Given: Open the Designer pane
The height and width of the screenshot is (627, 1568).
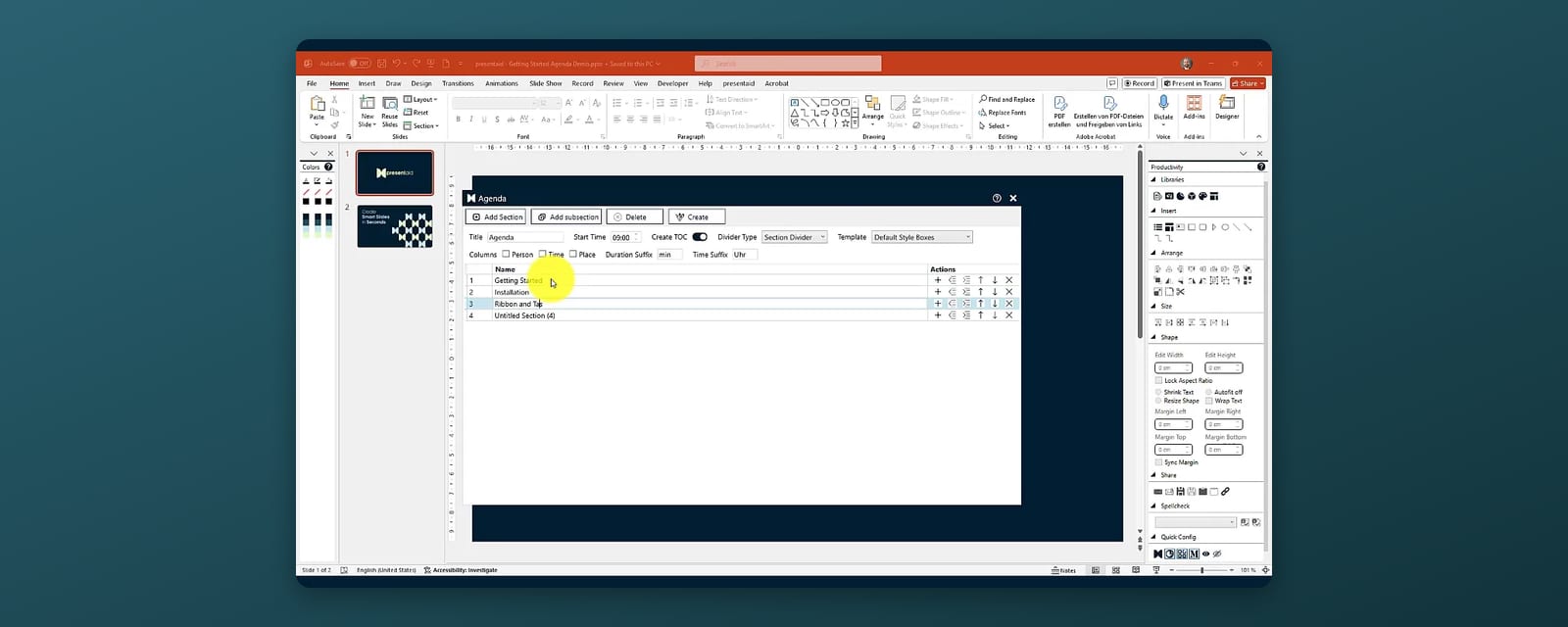Looking at the screenshot, I should (1227, 106).
